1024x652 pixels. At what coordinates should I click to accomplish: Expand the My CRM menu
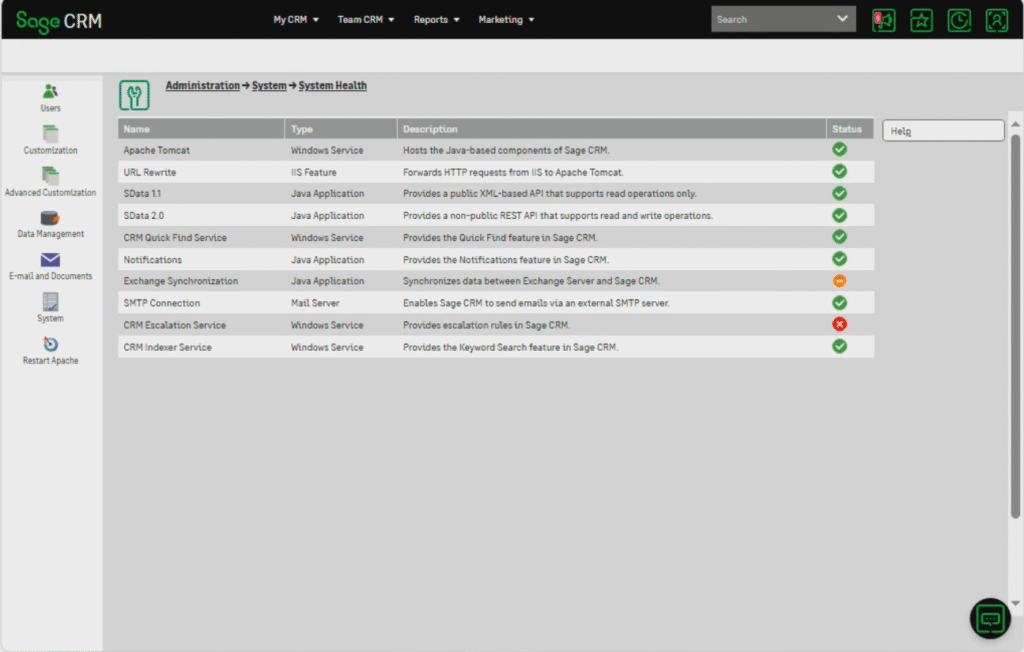(x=296, y=20)
